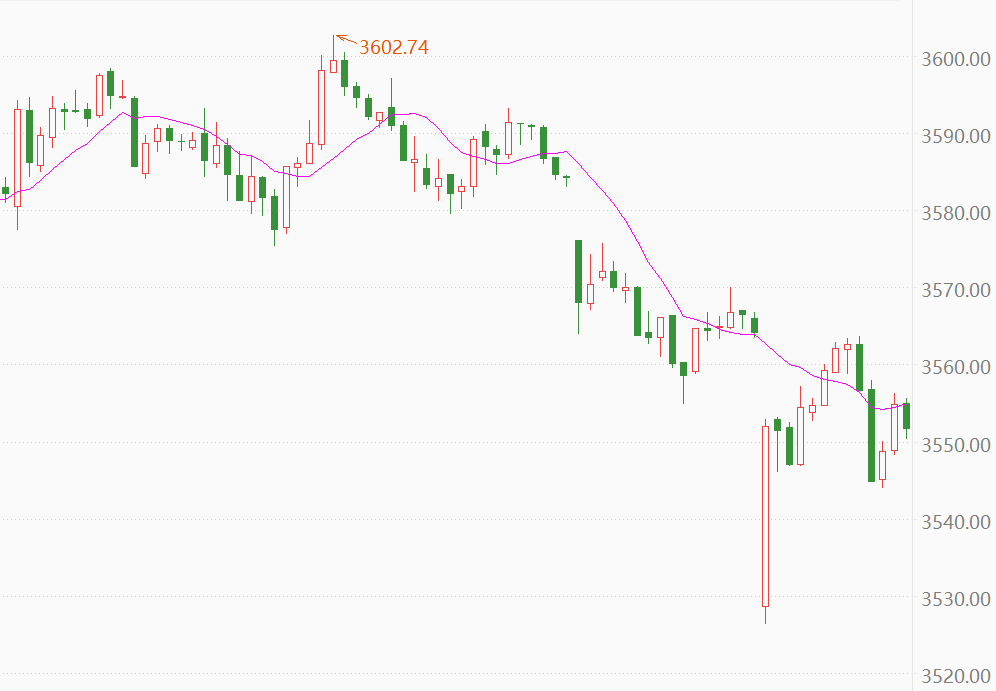Select the 3550.00 price axis label
Screen dimensions: 996x691
(x=954, y=445)
